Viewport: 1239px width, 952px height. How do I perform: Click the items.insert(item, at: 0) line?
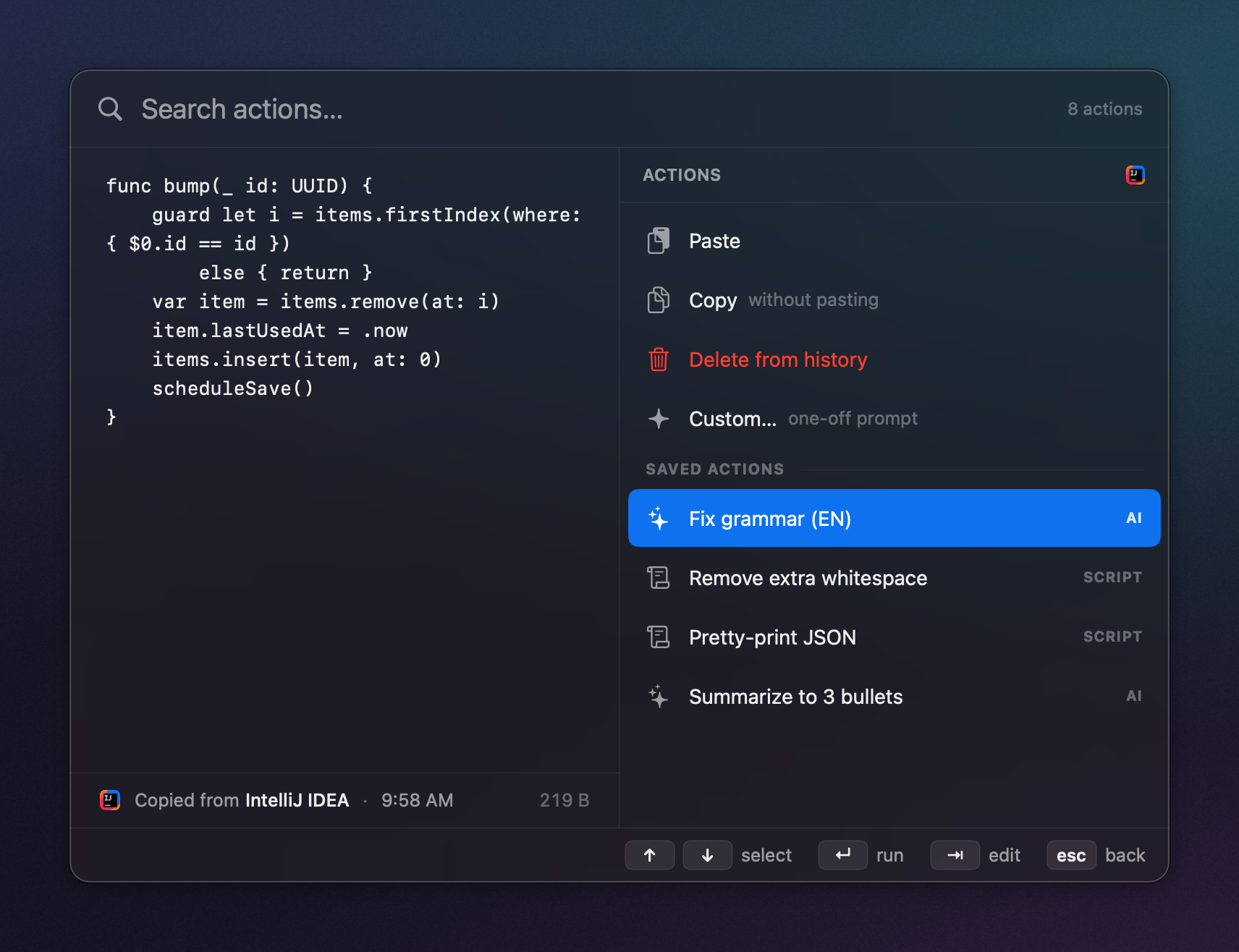click(x=297, y=360)
